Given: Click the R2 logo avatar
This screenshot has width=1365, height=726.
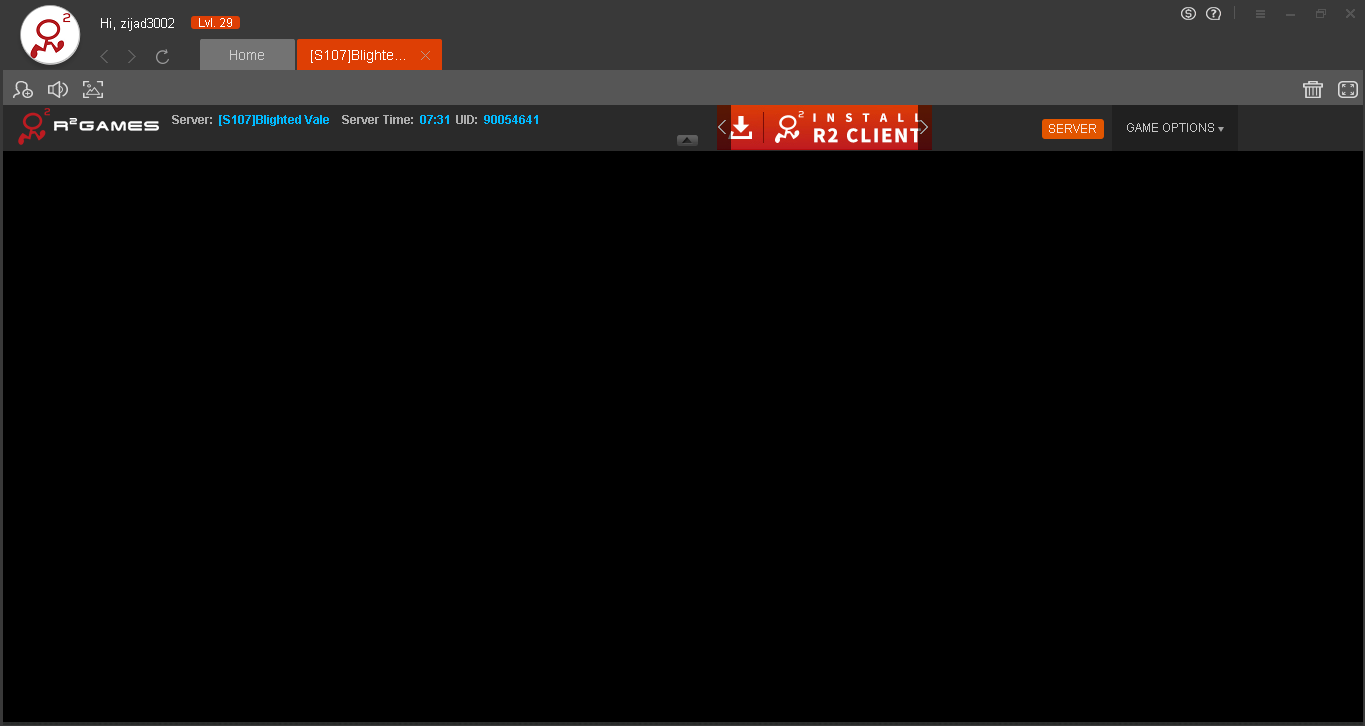Looking at the screenshot, I should point(50,35).
